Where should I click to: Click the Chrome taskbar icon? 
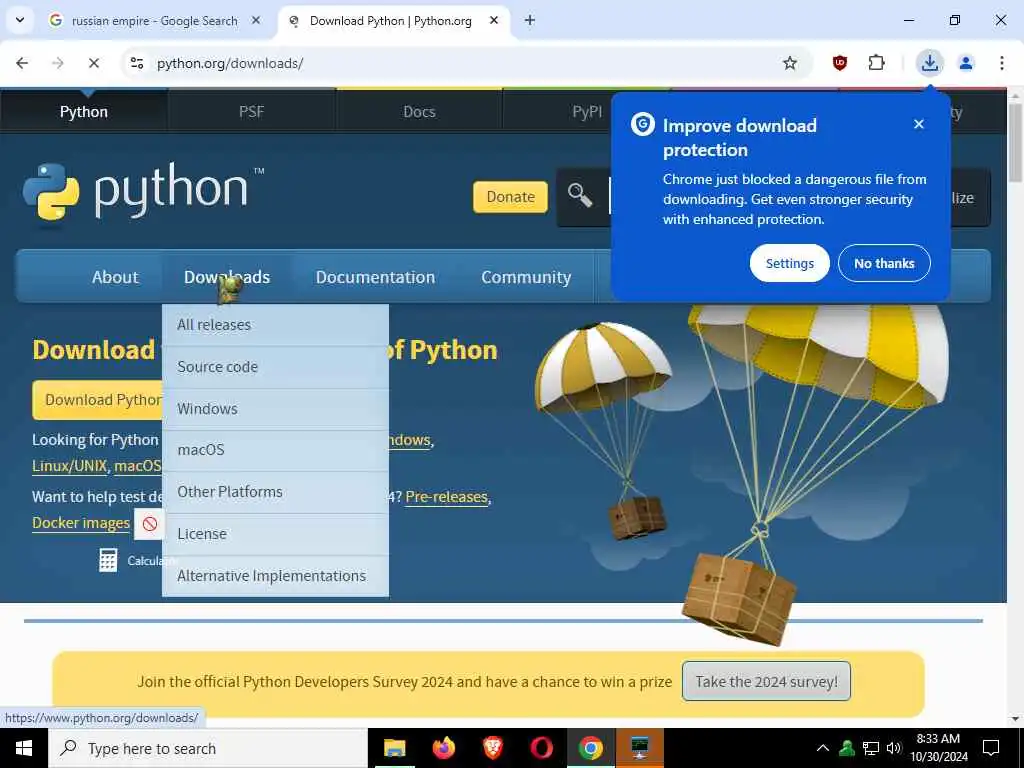tap(590, 748)
